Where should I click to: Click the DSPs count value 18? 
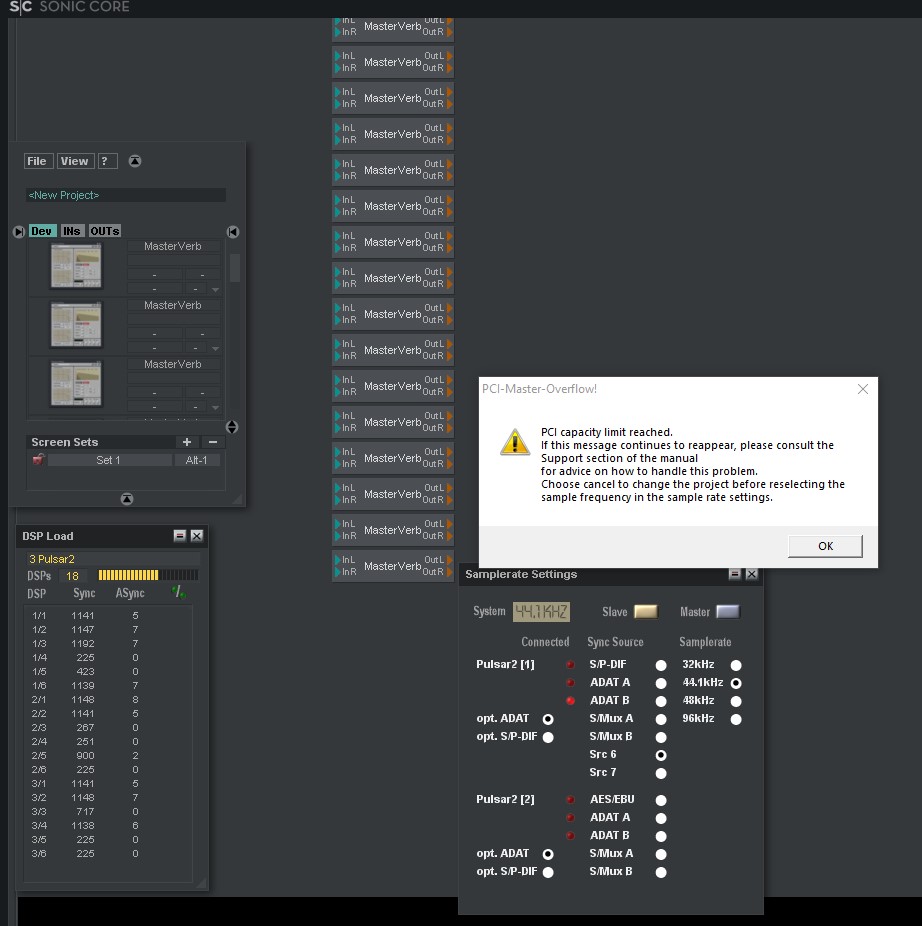click(73, 576)
